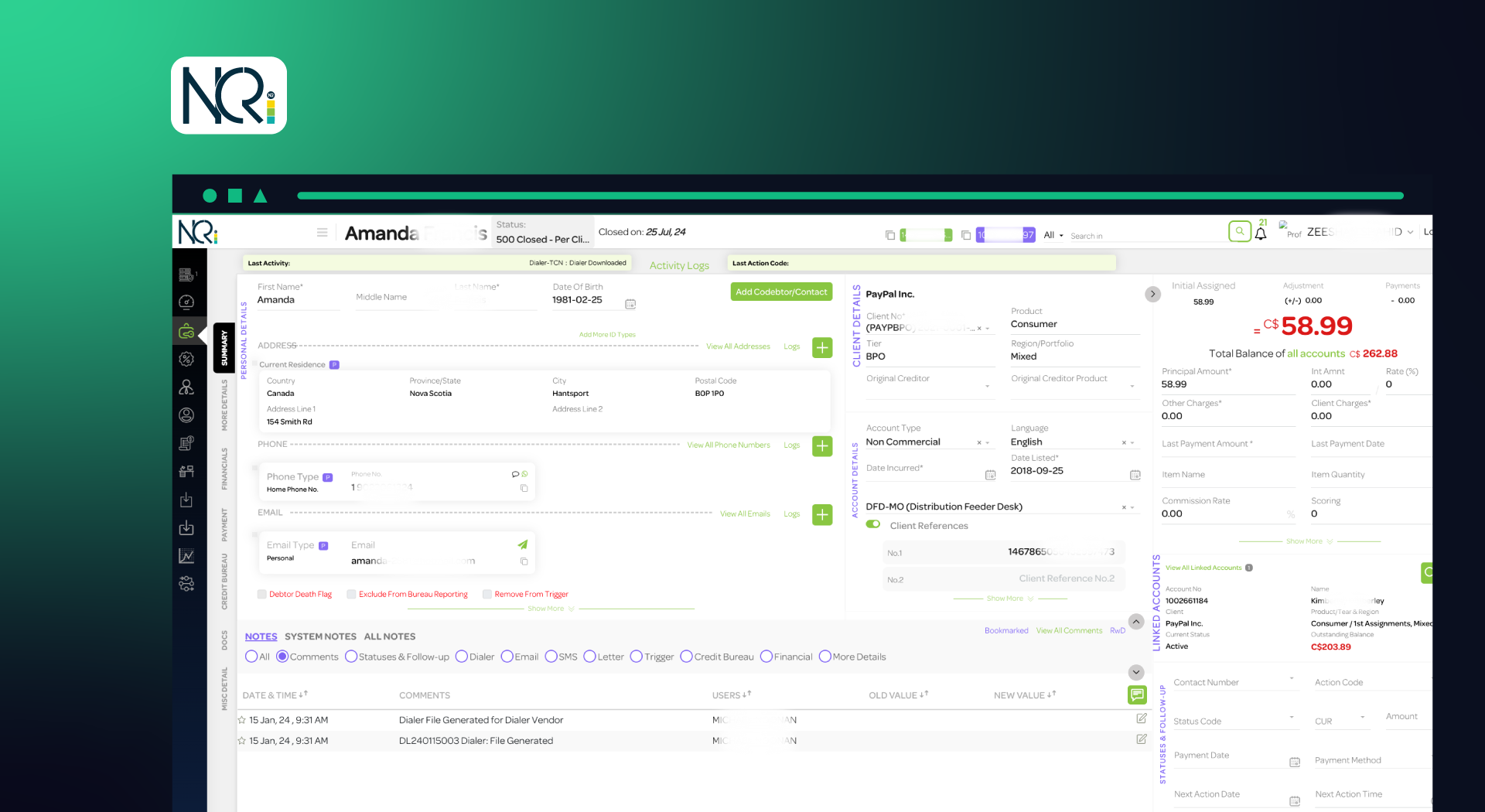This screenshot has height=812, width=1485.
Task: Toggle the Client References switch
Action: (x=872, y=524)
